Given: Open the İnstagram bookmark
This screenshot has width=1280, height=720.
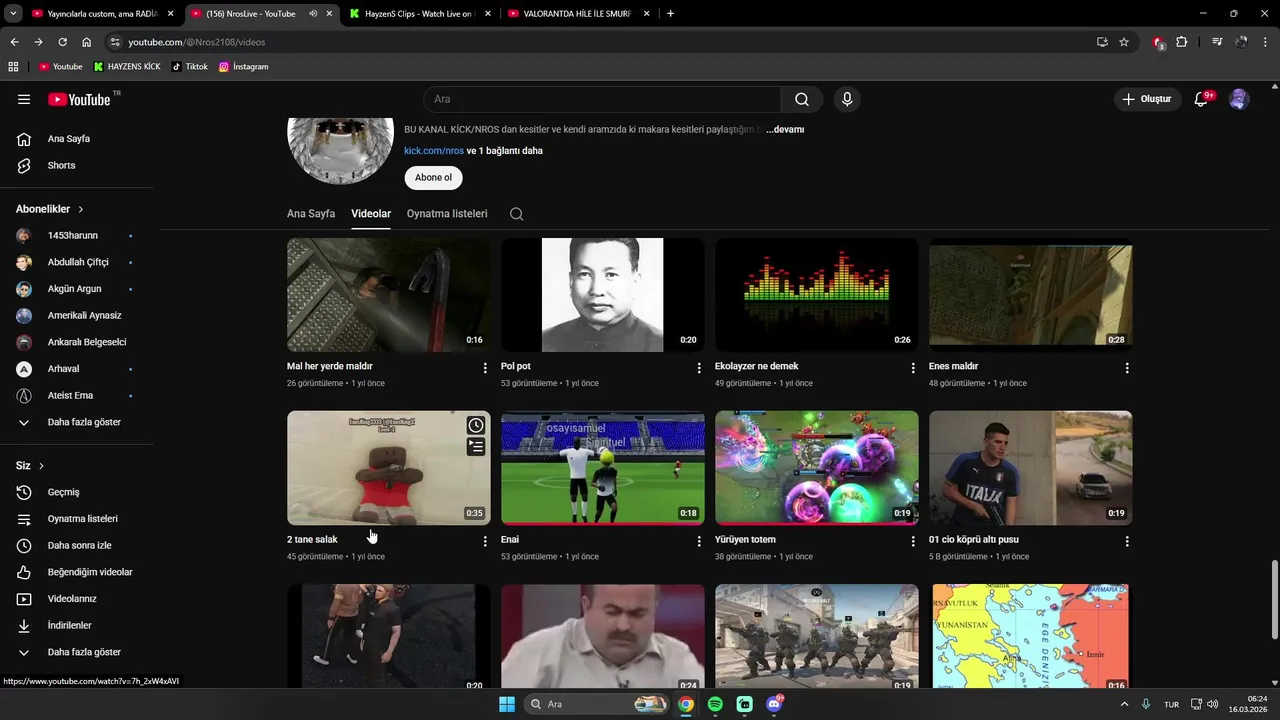Looking at the screenshot, I should [x=243, y=67].
